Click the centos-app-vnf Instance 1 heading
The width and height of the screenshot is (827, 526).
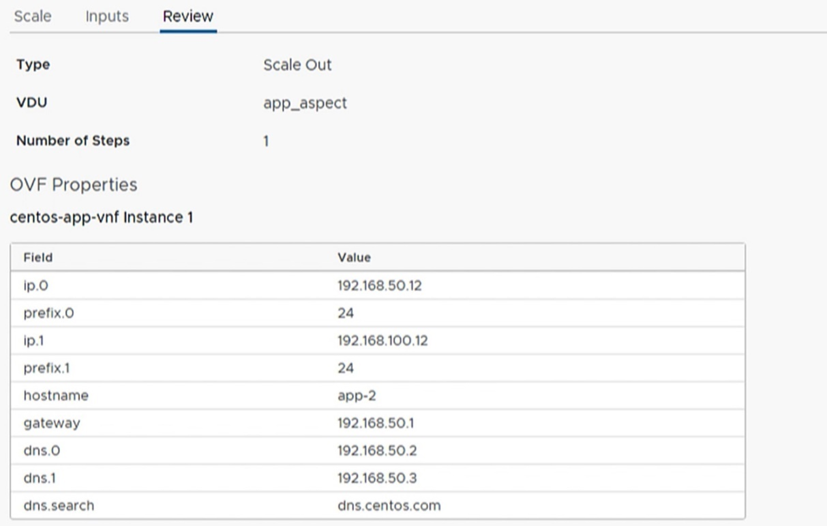pos(102,216)
